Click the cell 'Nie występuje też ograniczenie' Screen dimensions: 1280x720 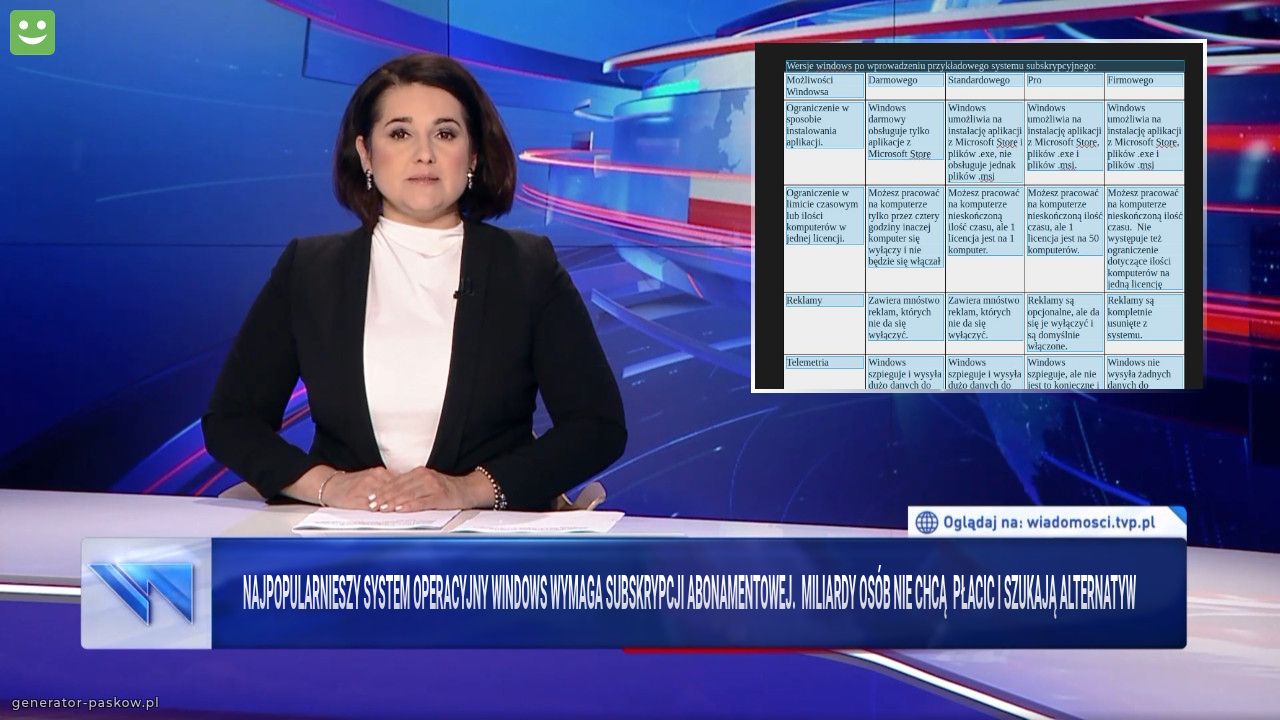[x=1144, y=238]
